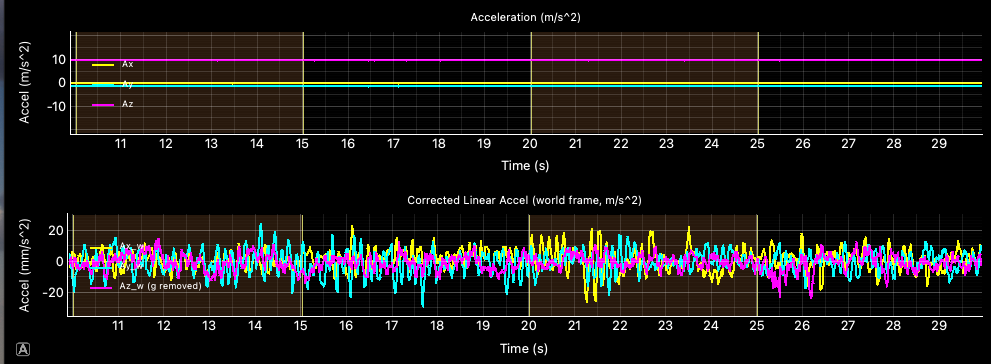Click the yellow Ax legend line sample
This screenshot has width=991, height=364.
(x=103, y=64)
